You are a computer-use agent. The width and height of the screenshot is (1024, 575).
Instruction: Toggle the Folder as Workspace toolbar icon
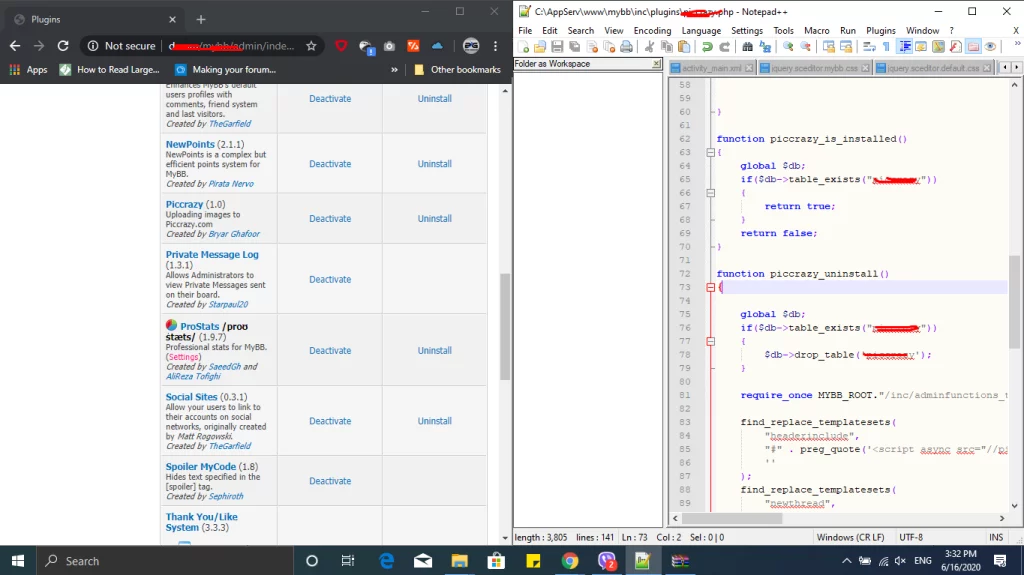coord(973,46)
